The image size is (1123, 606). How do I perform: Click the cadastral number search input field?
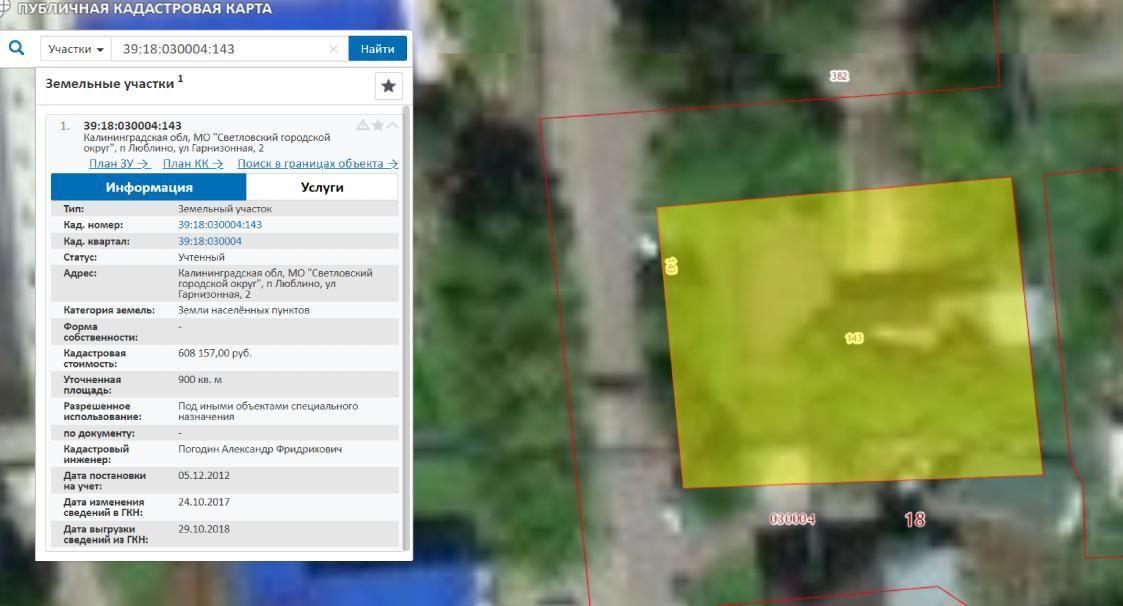220,49
